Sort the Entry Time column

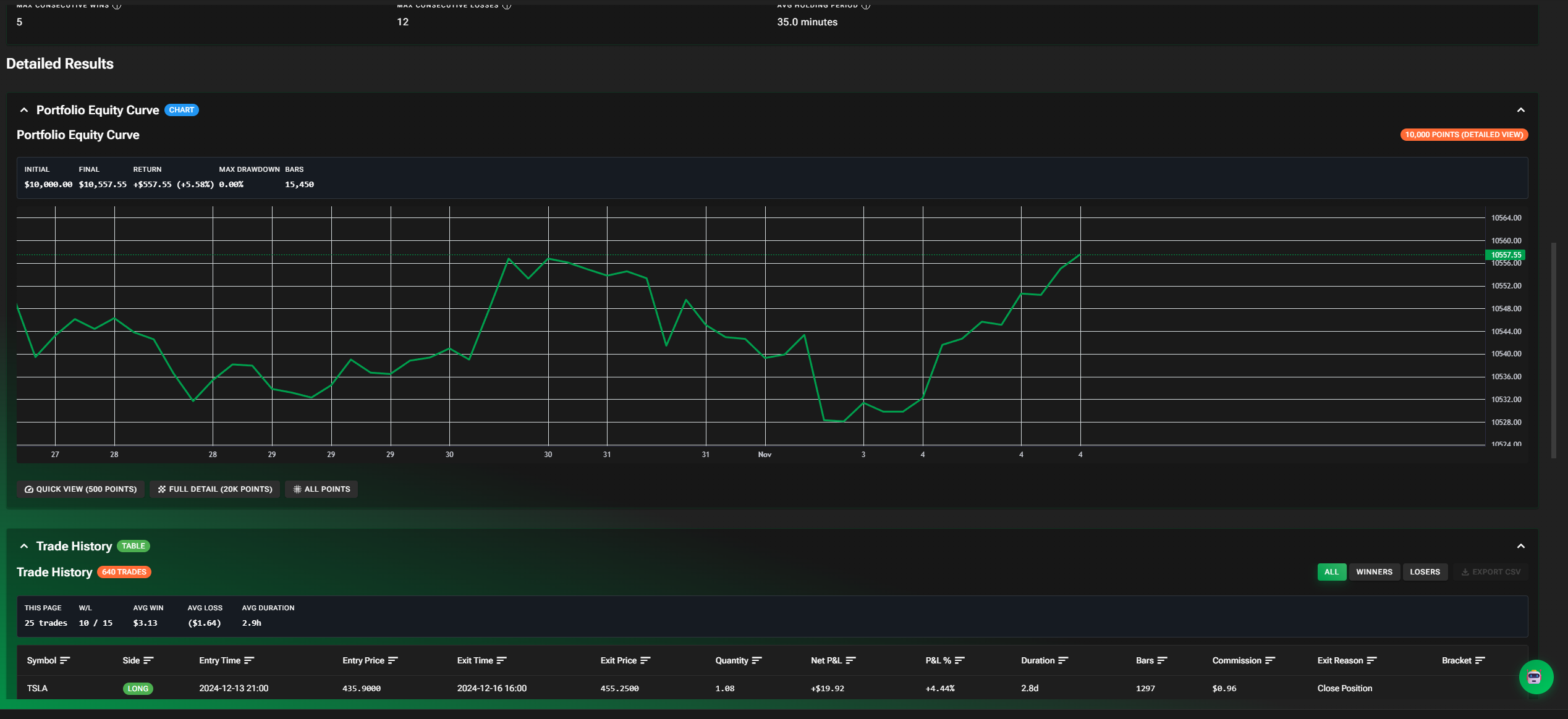tap(248, 660)
